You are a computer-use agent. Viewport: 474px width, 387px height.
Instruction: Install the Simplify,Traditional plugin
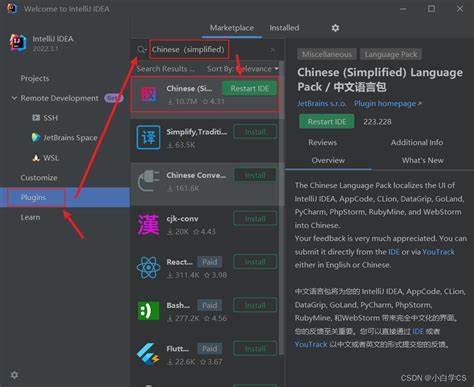255,132
